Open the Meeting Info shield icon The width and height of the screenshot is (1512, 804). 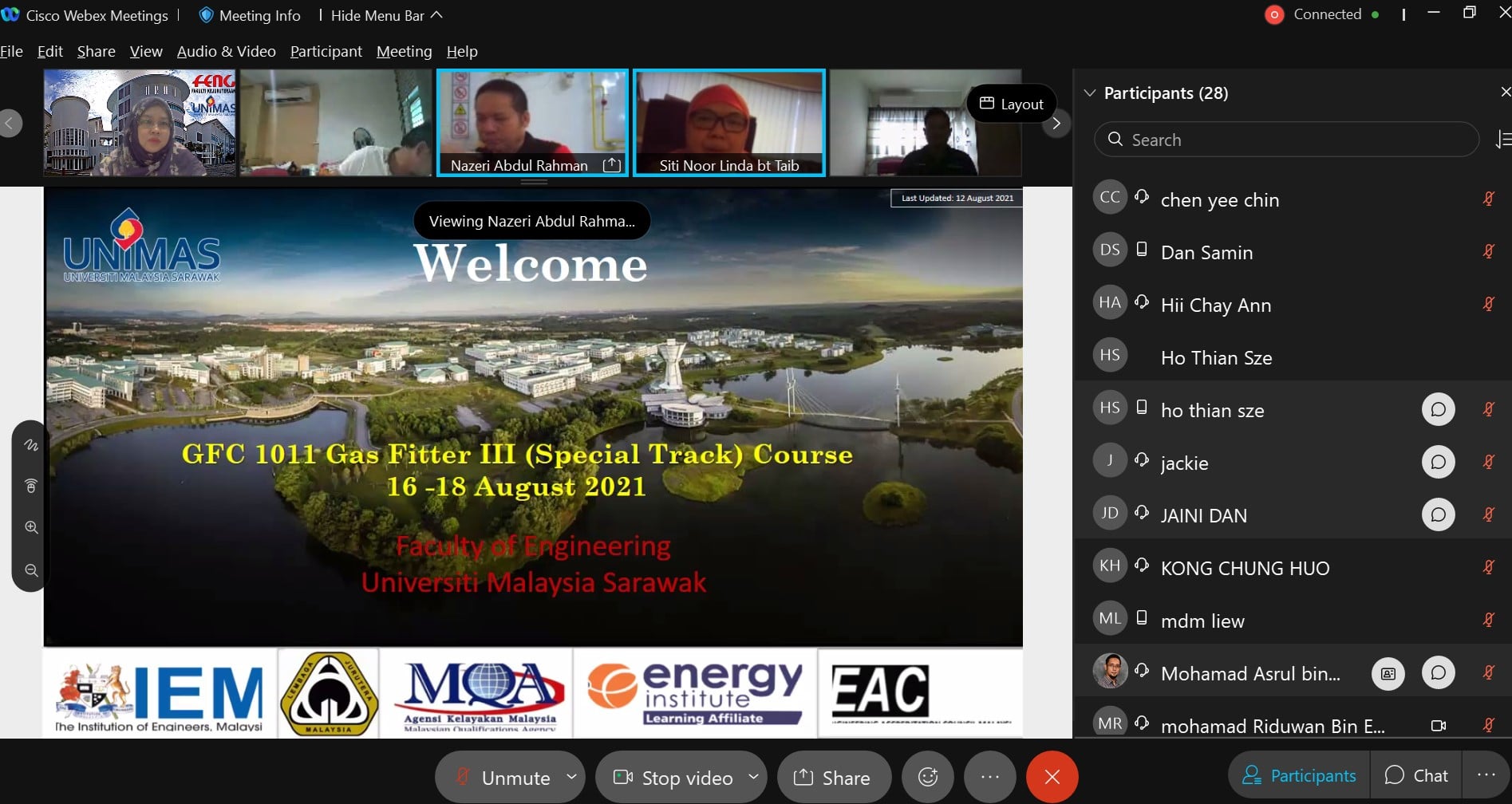(206, 15)
